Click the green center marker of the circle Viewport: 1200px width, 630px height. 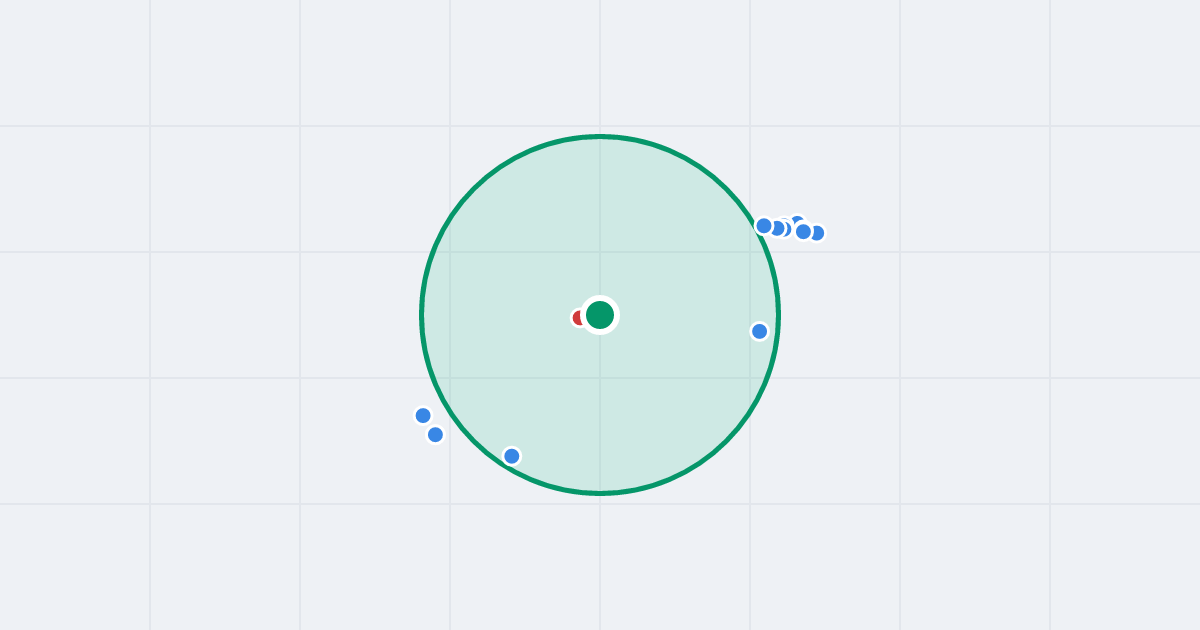(600, 315)
